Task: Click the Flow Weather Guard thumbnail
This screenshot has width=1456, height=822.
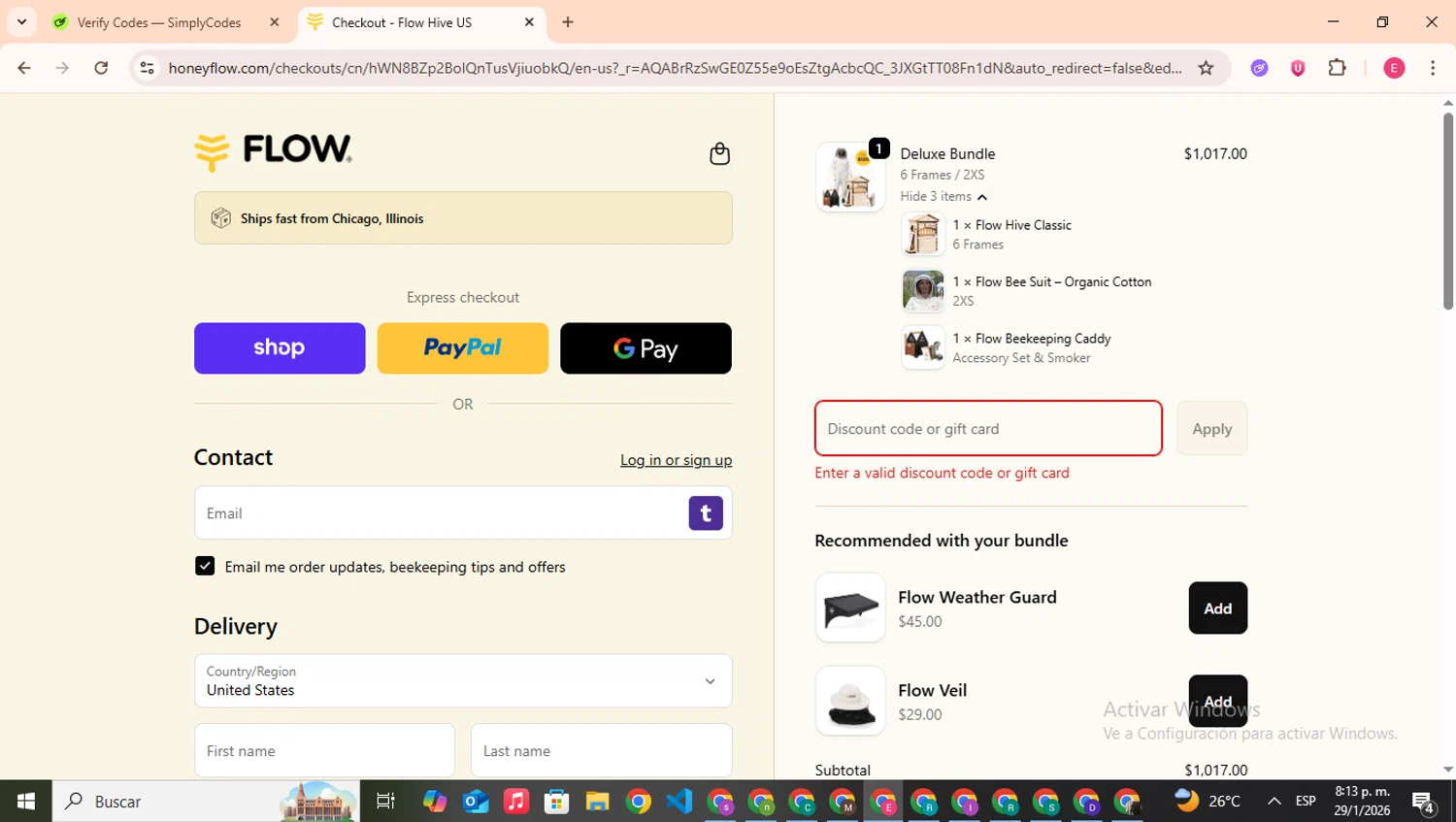Action: click(850, 608)
